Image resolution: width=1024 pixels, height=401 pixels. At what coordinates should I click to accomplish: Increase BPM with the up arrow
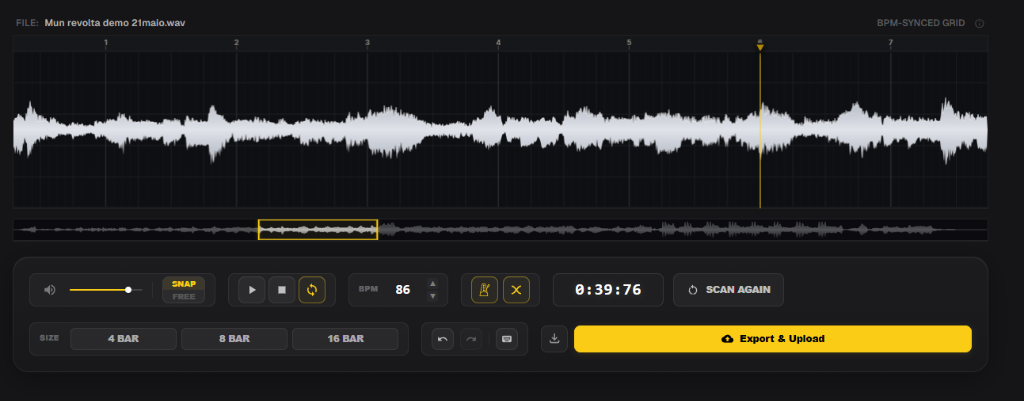point(432,283)
